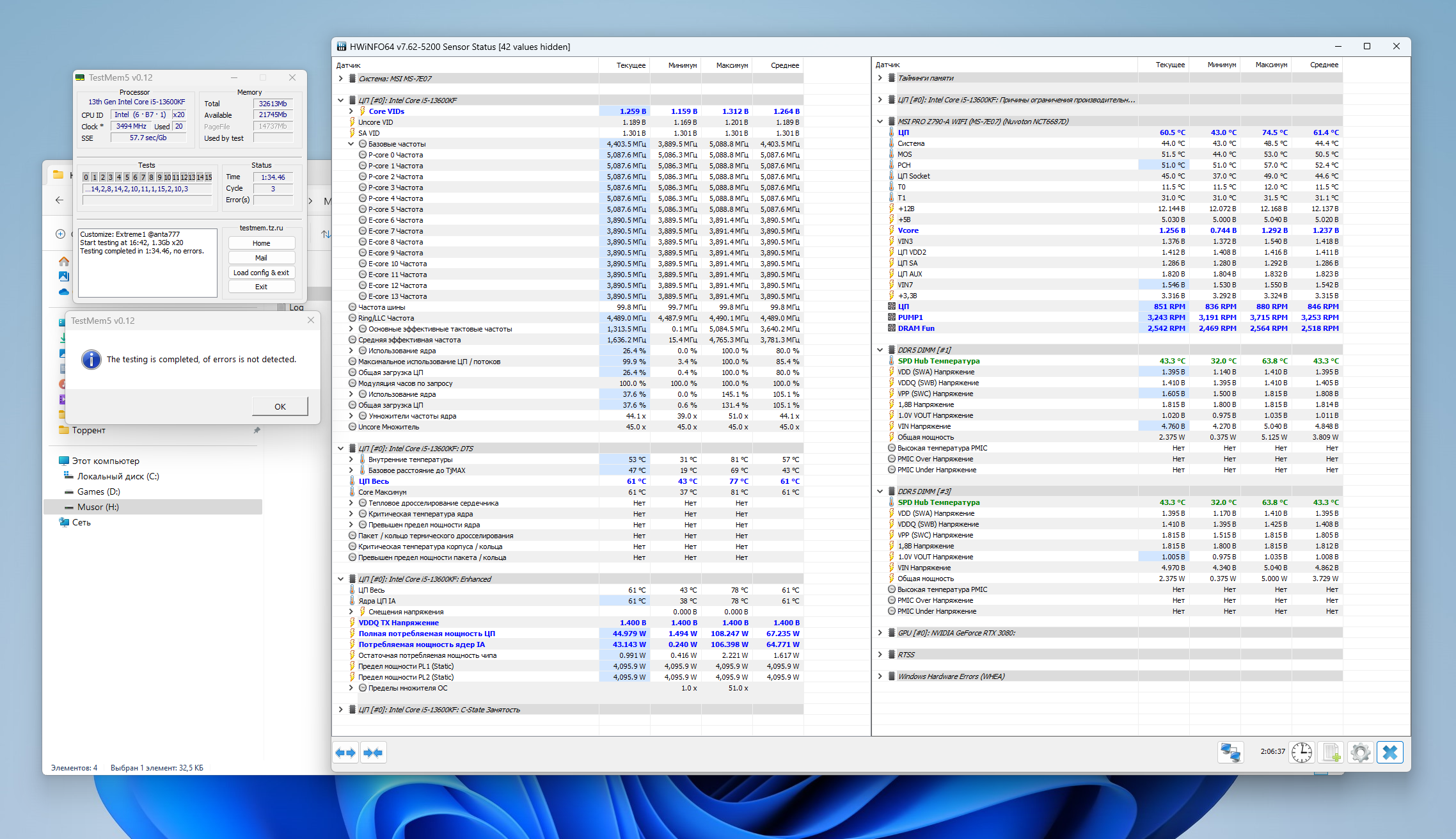Click the blue X close-sensors icon
This screenshot has height=839, width=1456.
point(1390,752)
